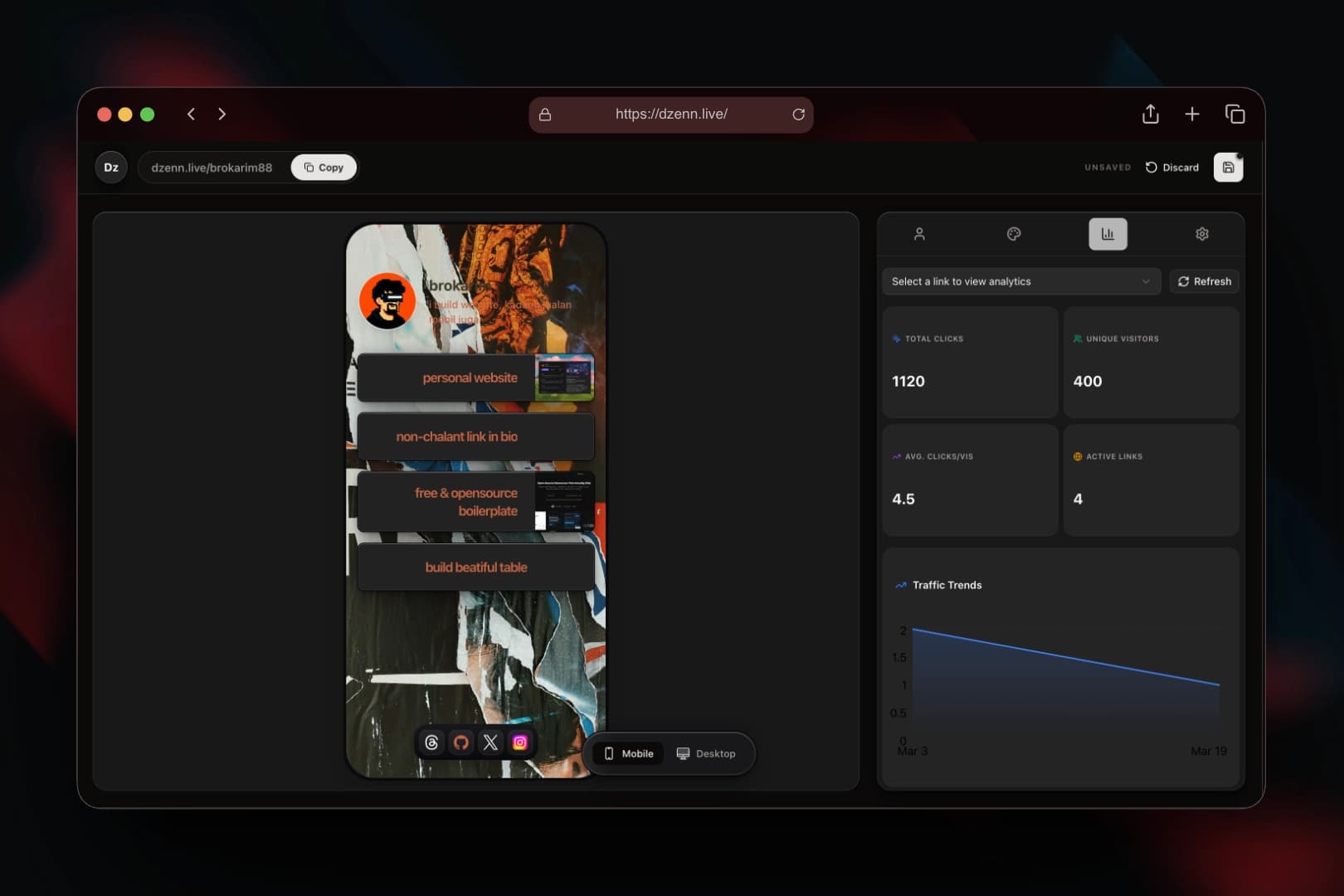The image size is (1344, 896).
Task: Click the Active Links globe icon
Action: (1078, 456)
